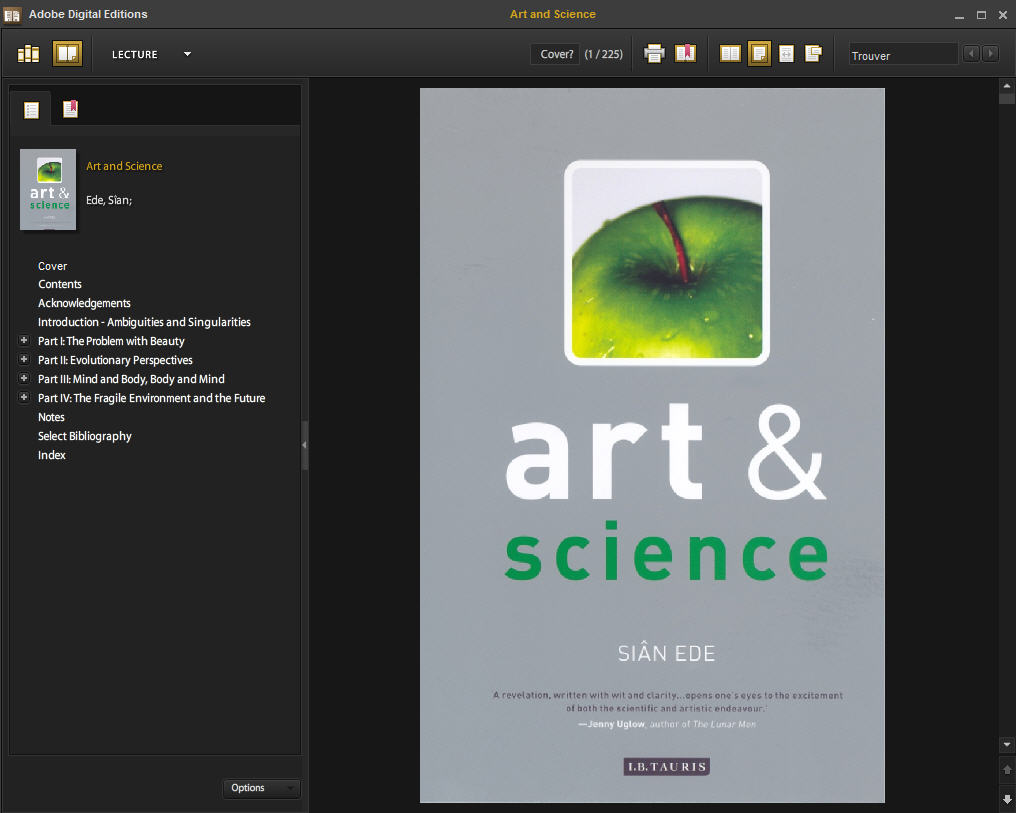Select double page view icon
Image resolution: width=1016 pixels, height=813 pixels.
click(x=730, y=54)
